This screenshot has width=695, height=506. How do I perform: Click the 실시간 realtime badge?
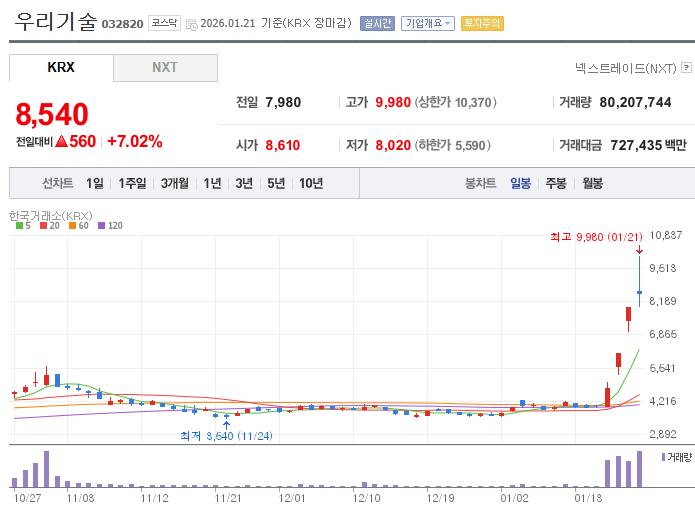pyautogui.click(x=377, y=23)
